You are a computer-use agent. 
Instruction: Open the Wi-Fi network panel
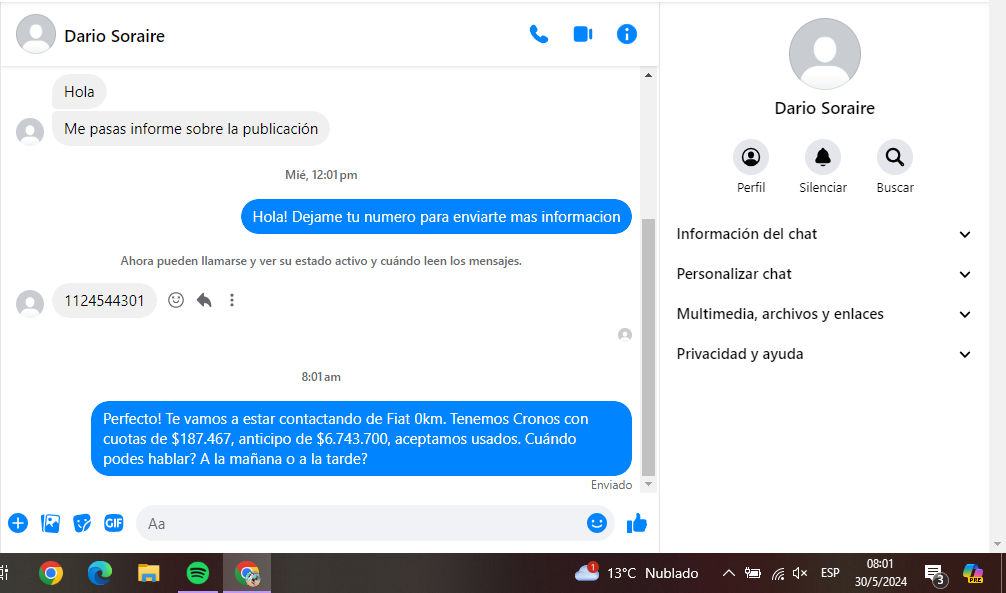[x=778, y=573]
